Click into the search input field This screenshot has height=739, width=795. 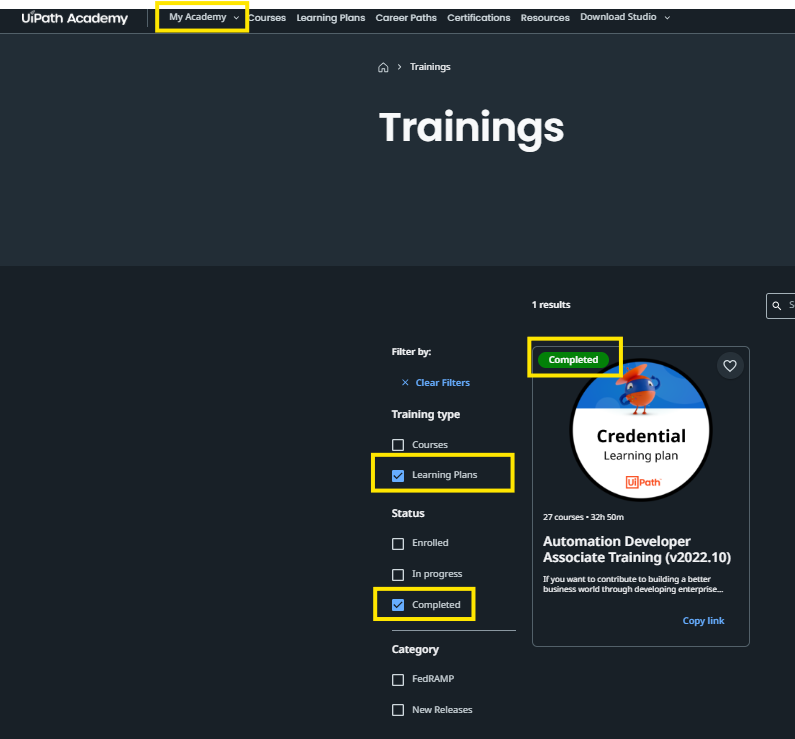(x=780, y=306)
